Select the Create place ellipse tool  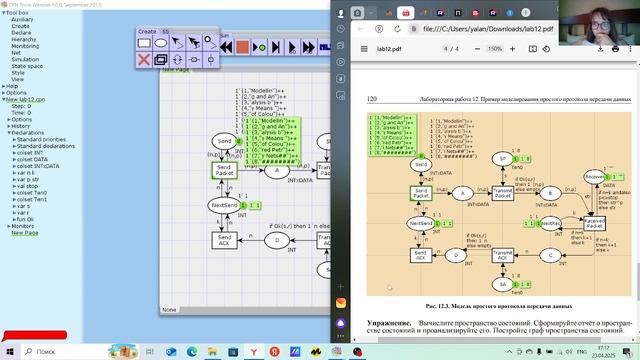161,43
